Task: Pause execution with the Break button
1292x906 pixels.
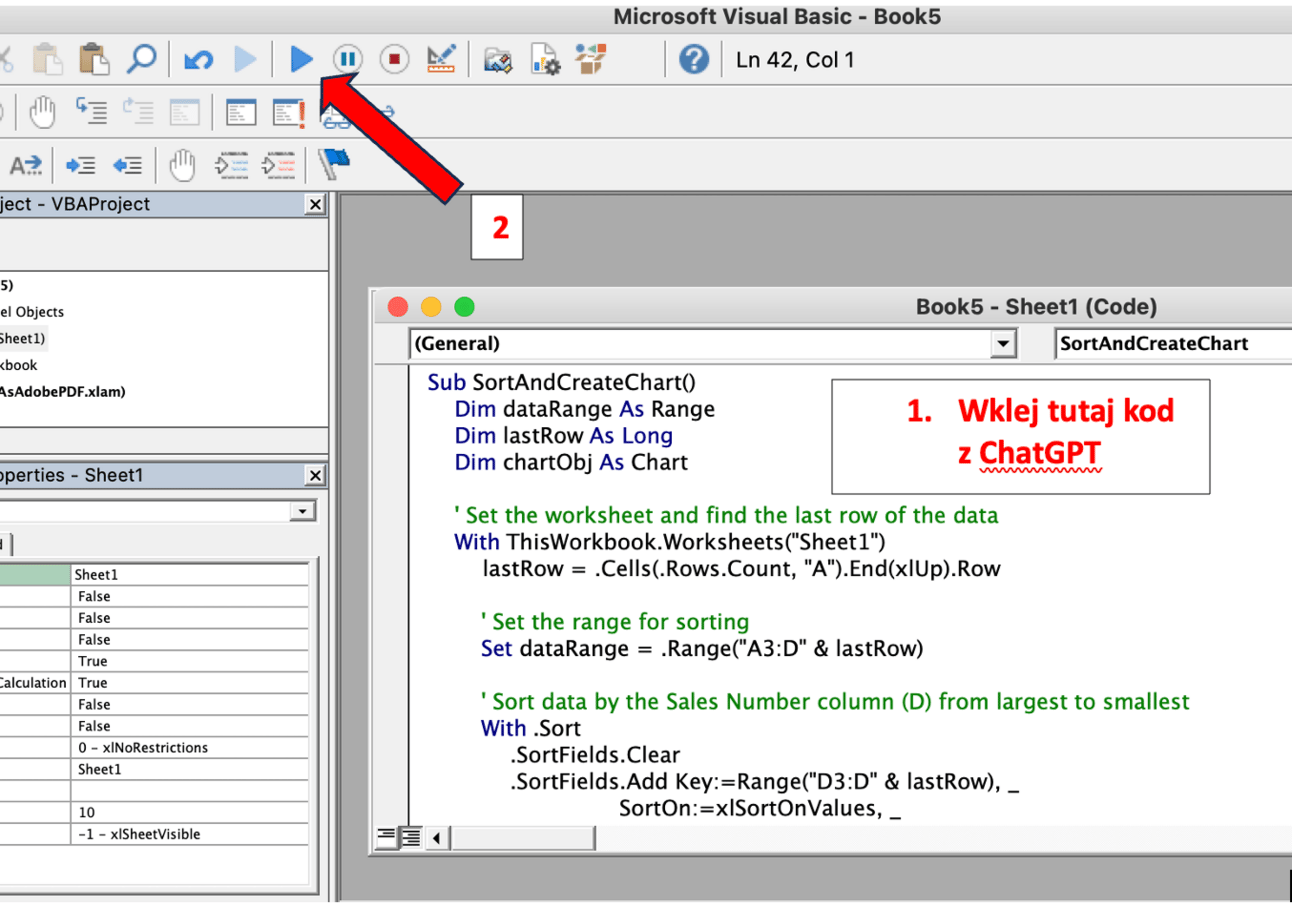Action: click(347, 60)
